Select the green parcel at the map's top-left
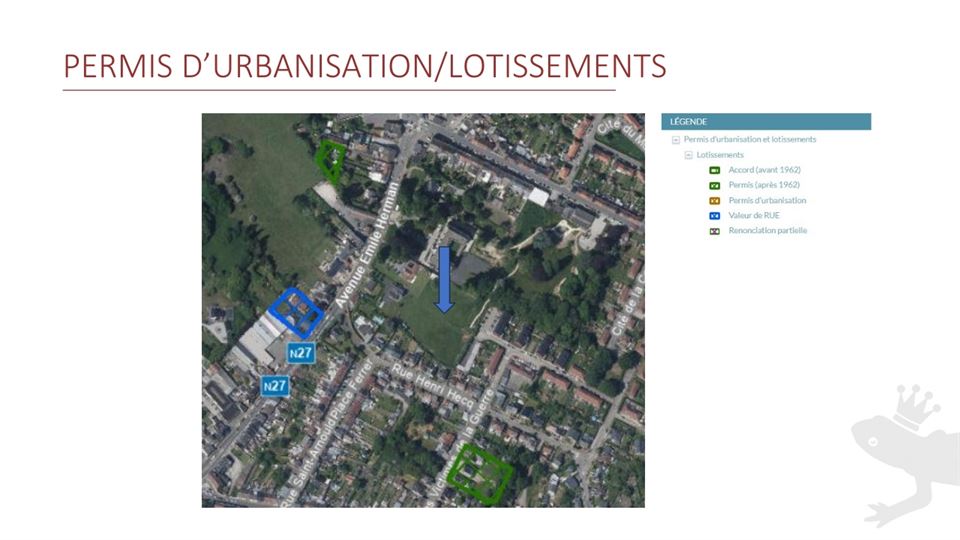This screenshot has width=960, height=540. point(330,159)
